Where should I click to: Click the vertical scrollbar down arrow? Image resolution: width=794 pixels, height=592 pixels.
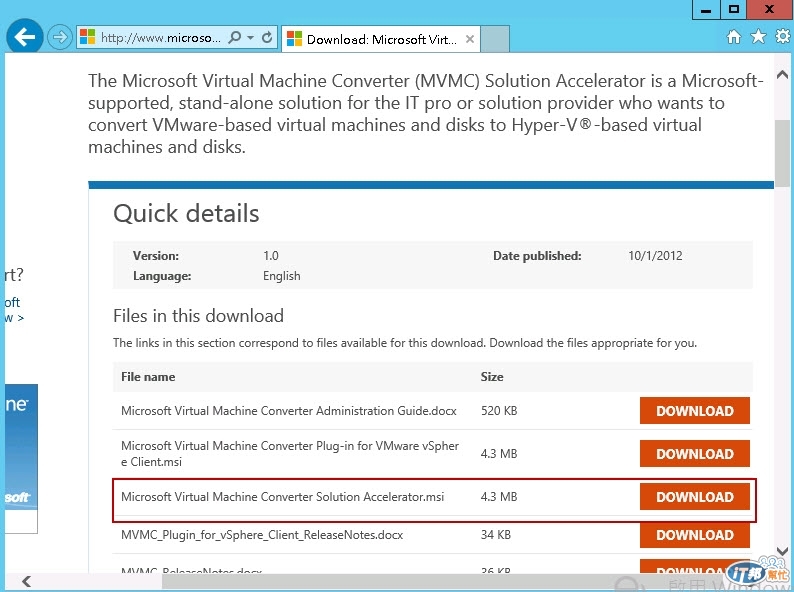point(782,551)
